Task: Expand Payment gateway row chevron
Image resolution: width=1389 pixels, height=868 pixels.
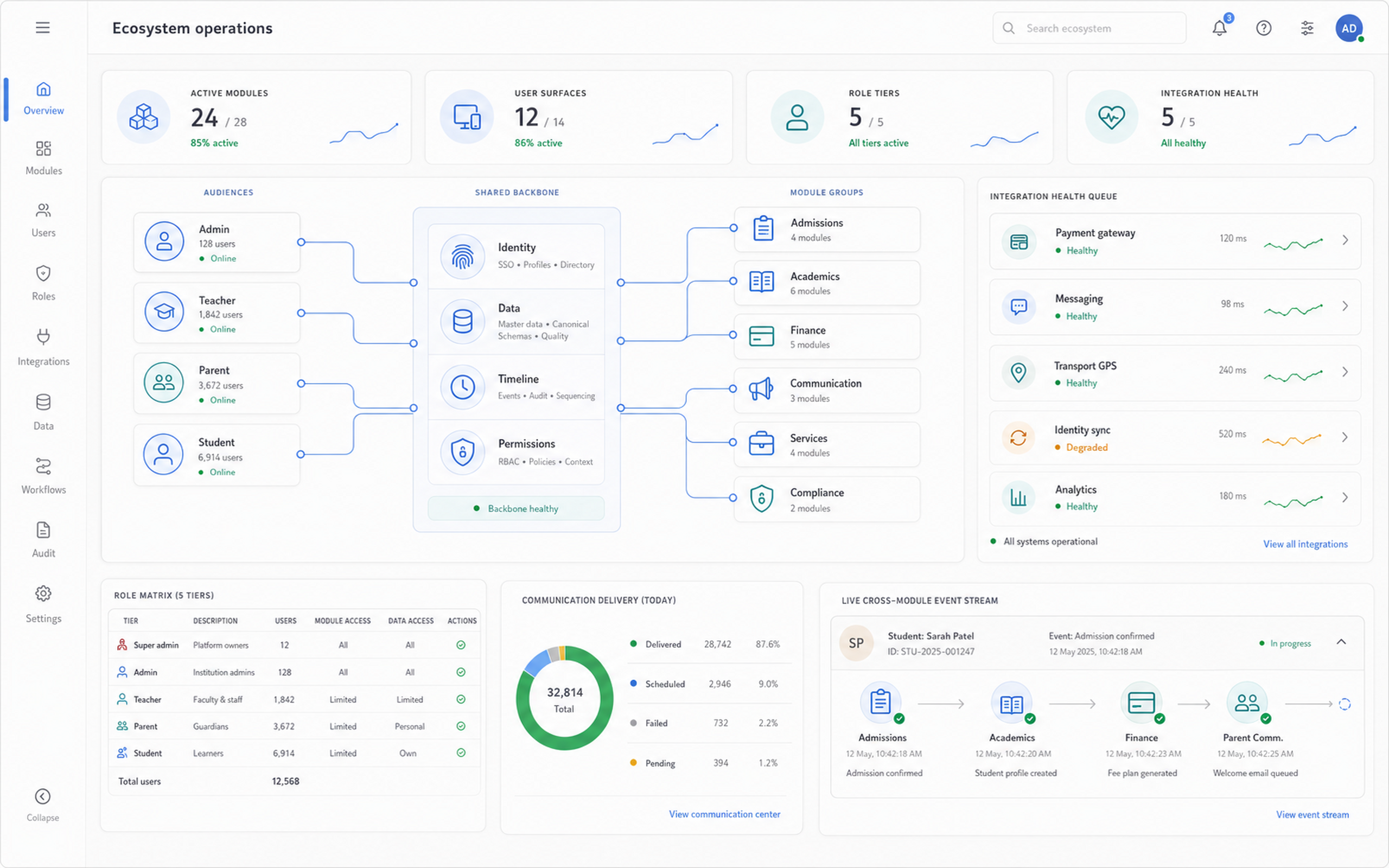Action: coord(1346,240)
